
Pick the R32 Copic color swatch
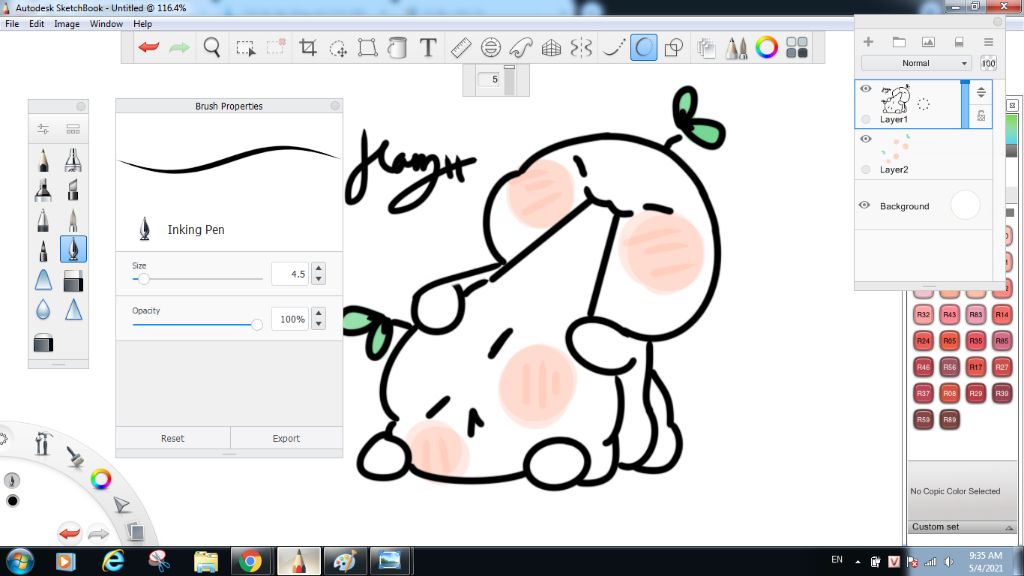click(x=923, y=315)
